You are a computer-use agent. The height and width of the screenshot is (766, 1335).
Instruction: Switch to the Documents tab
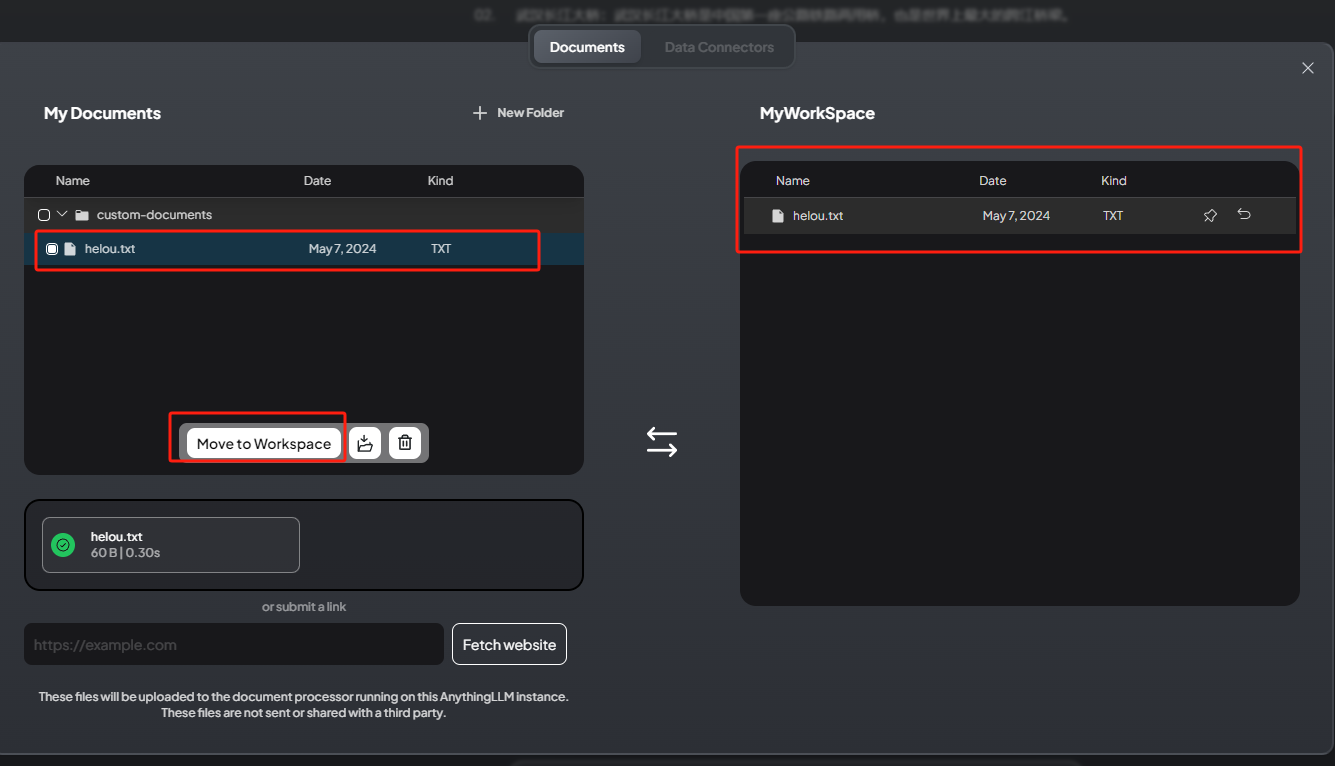pos(587,47)
